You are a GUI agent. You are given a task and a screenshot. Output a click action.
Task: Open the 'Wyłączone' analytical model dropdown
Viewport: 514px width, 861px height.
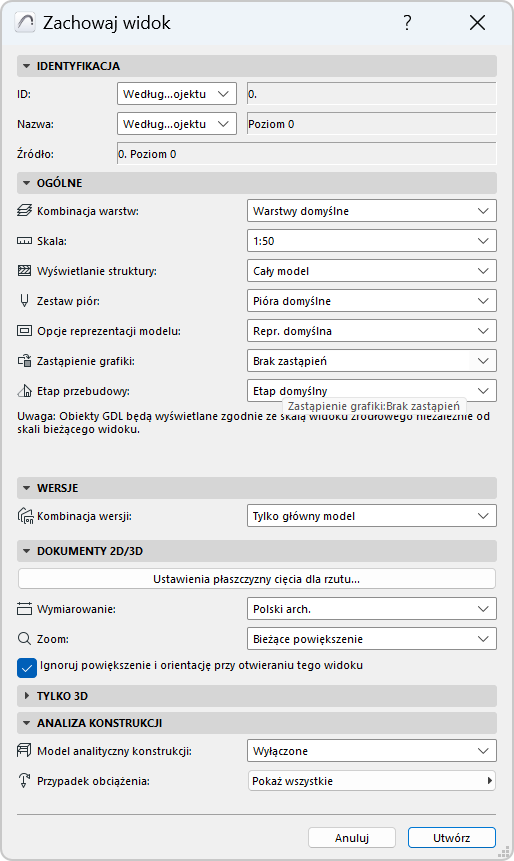pos(372,751)
